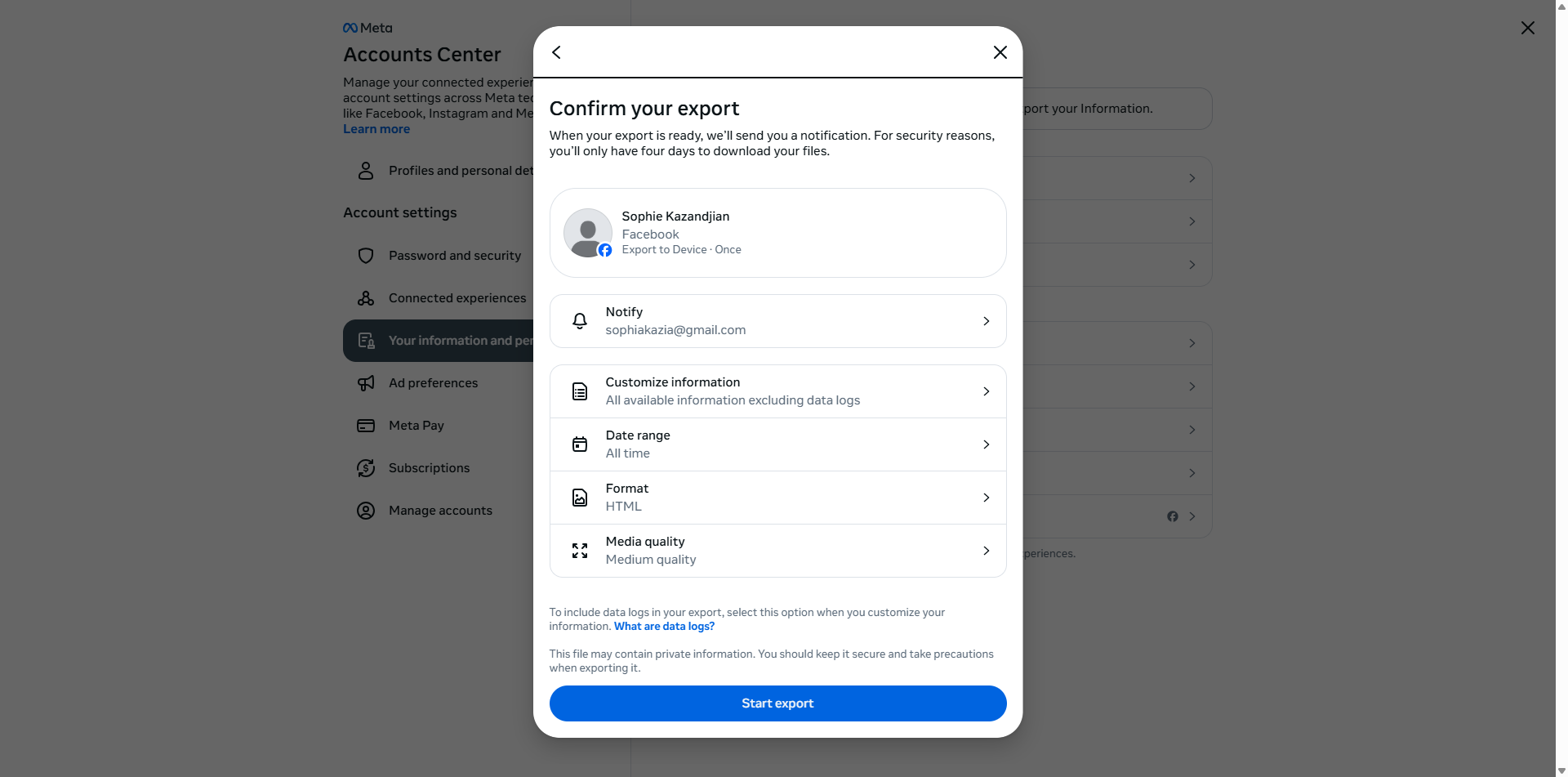This screenshot has height=777, width=1568.
Task: Open the Media quality chevron
Action: (987, 551)
